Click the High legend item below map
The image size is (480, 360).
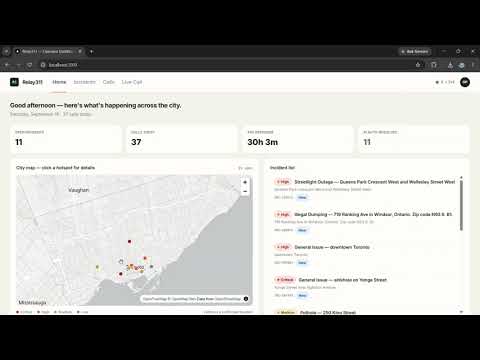click(43, 312)
